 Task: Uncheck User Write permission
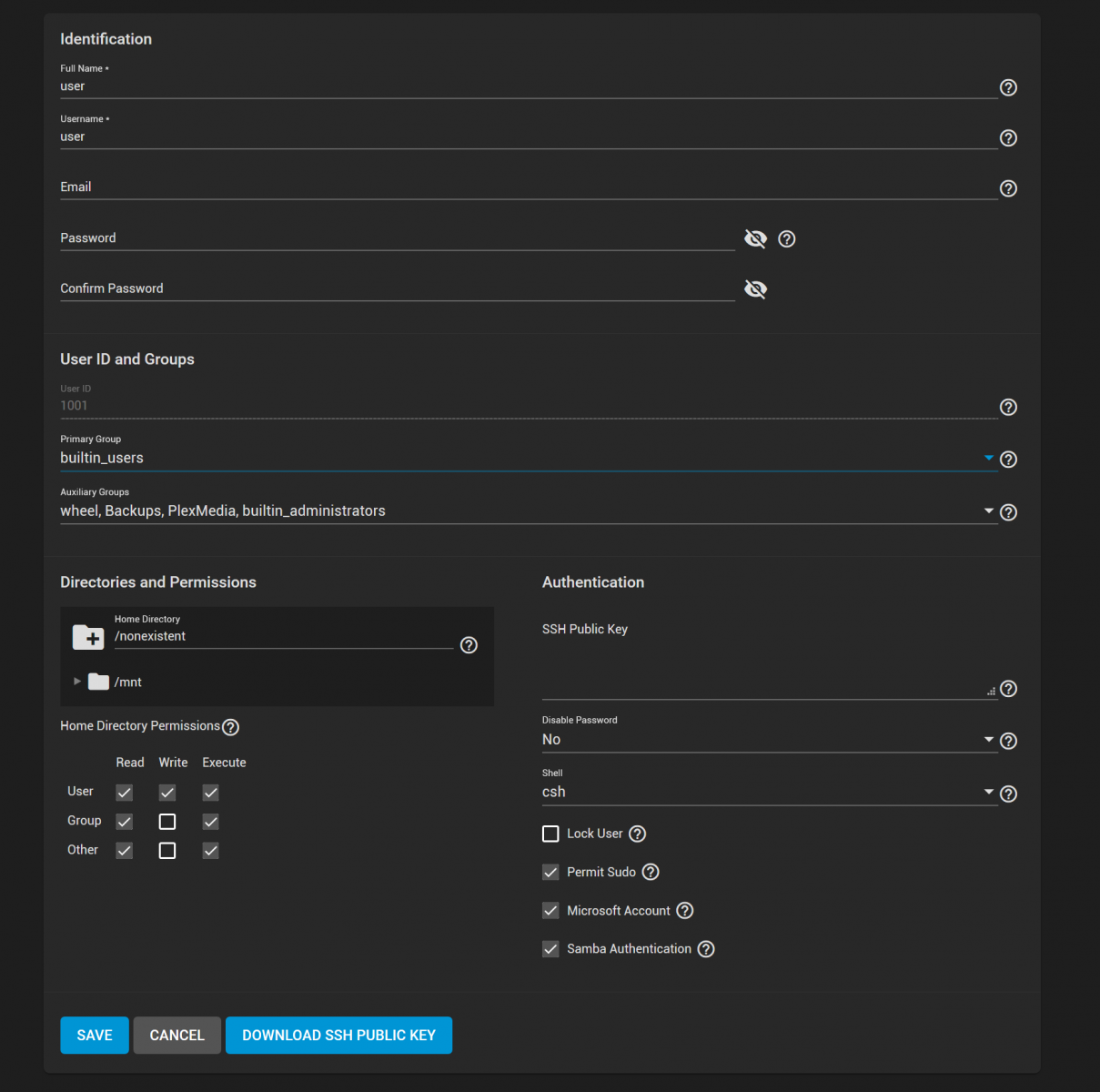tap(167, 793)
